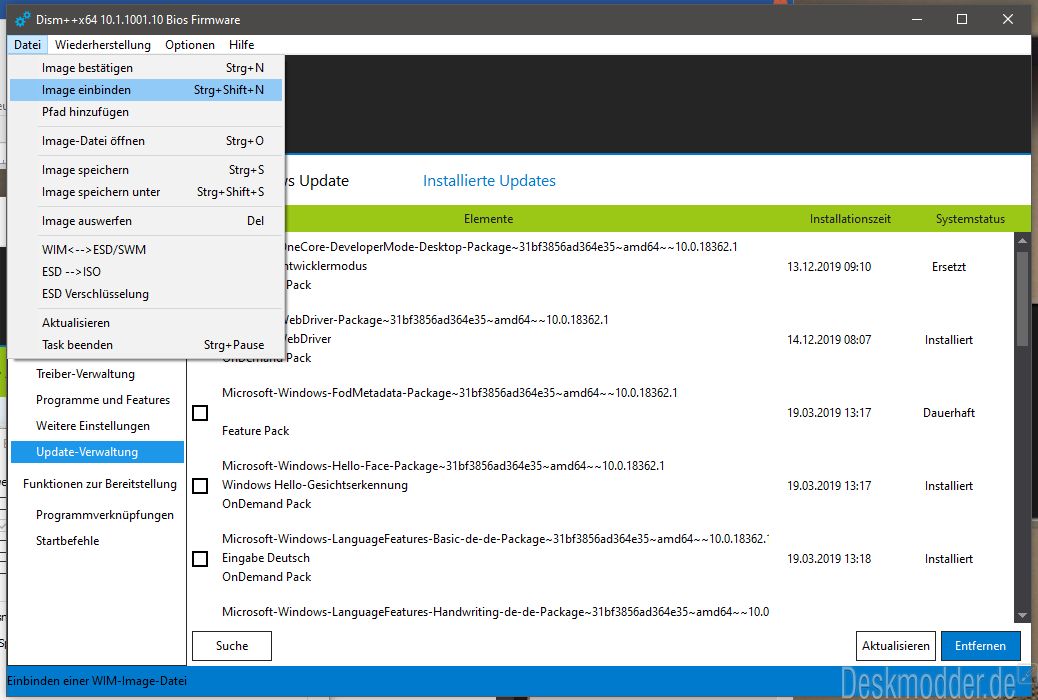Click the OneCore-DeveloperMode-Desktop-Package entry name
1038x700 pixels.
tap(511, 247)
